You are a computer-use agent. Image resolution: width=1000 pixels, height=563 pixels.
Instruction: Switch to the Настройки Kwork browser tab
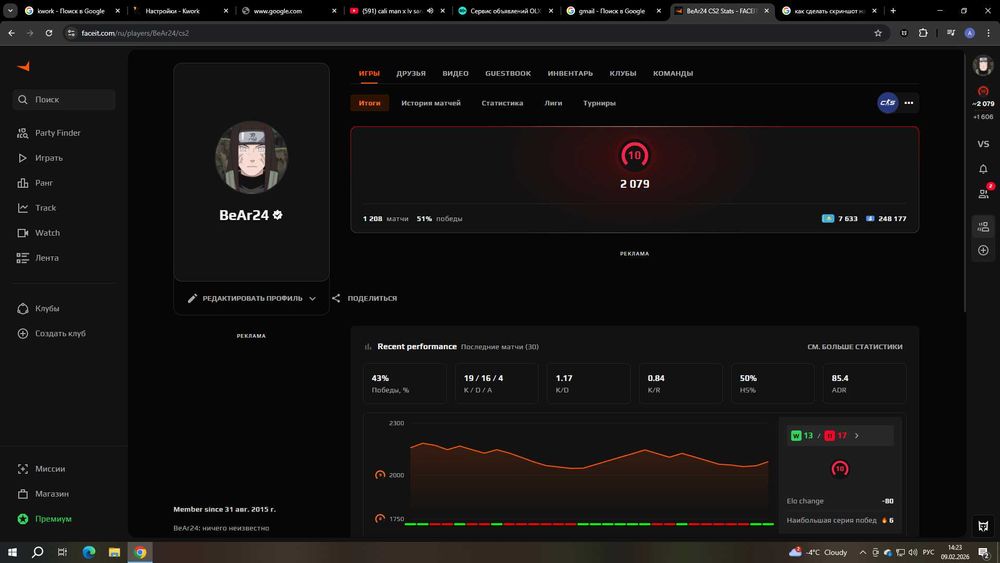coord(180,11)
